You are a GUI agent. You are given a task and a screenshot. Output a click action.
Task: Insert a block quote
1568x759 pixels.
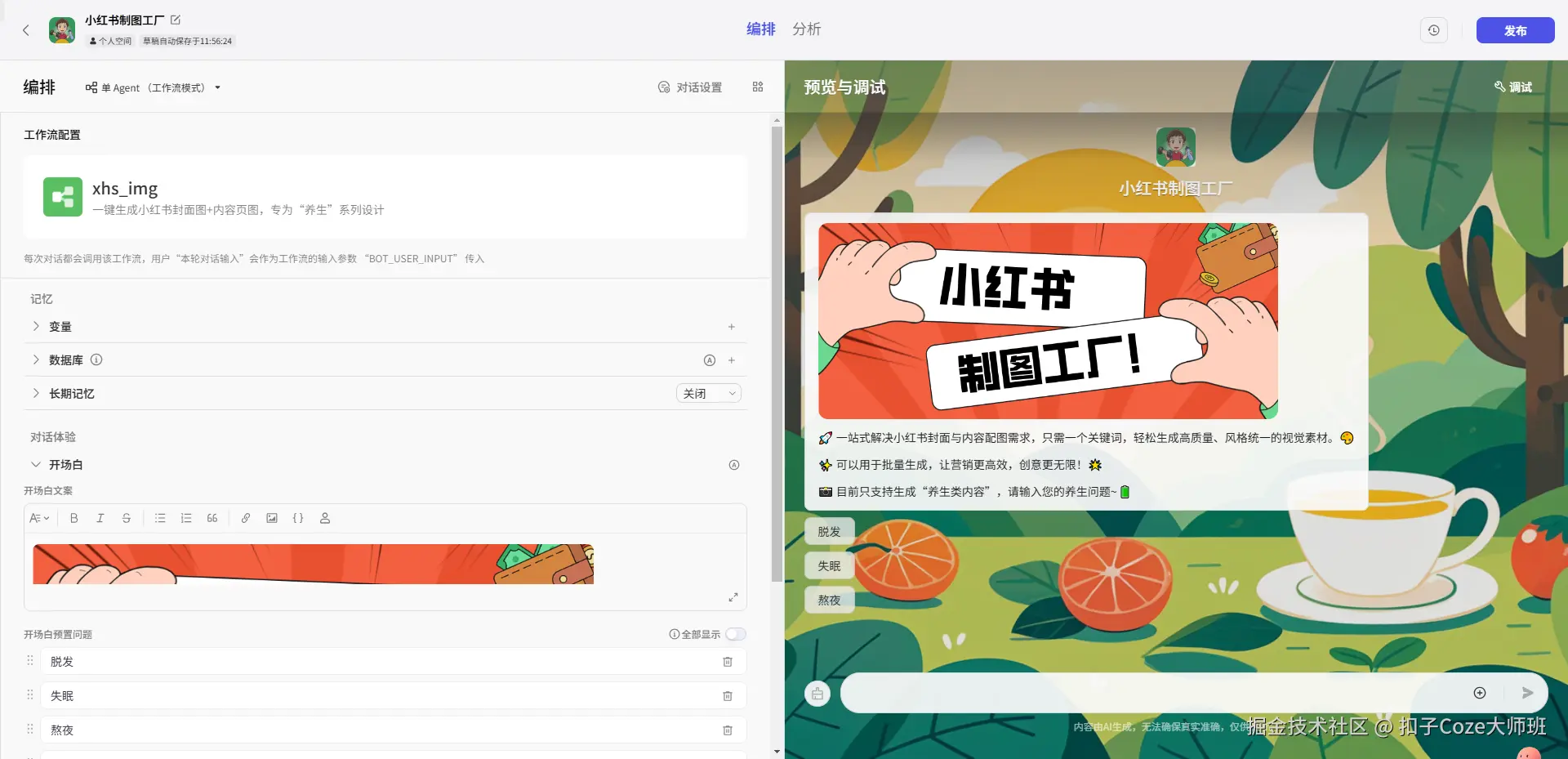click(212, 518)
